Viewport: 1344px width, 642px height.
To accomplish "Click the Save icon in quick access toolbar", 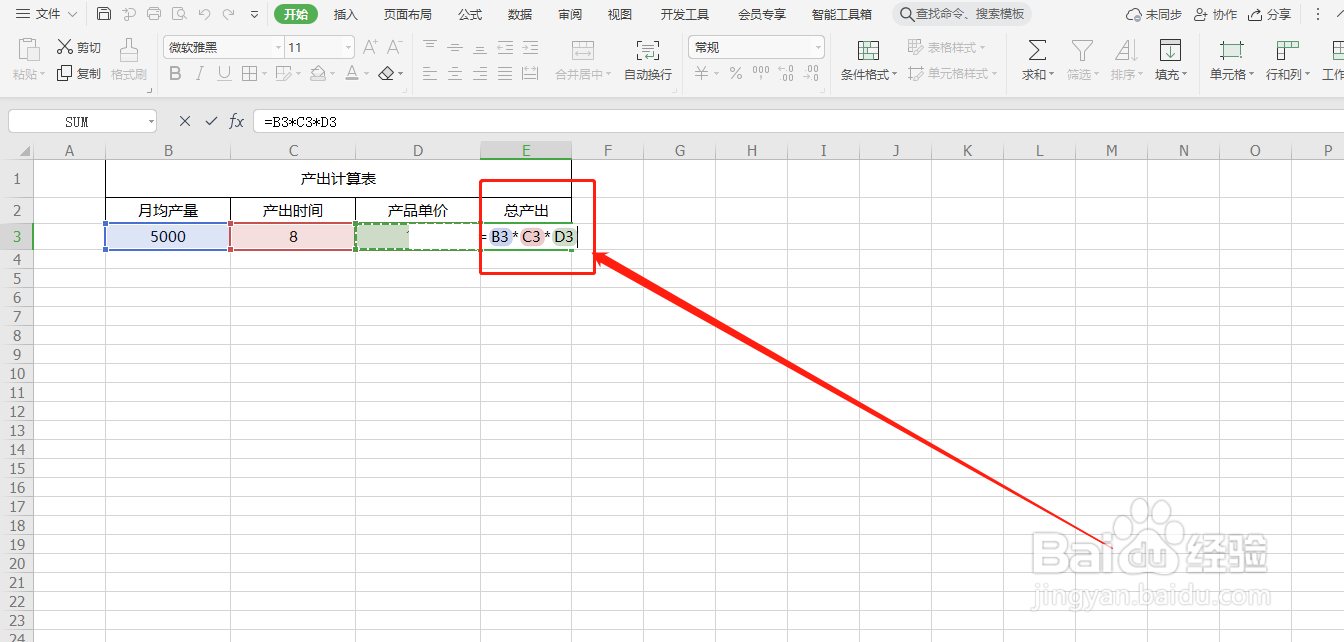I will pos(104,14).
